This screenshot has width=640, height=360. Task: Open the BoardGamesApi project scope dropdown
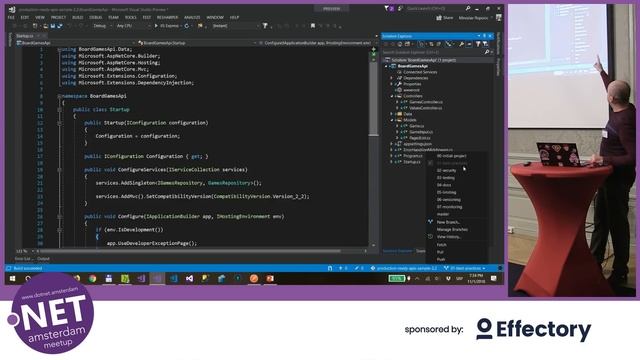pyautogui.click(x=76, y=42)
